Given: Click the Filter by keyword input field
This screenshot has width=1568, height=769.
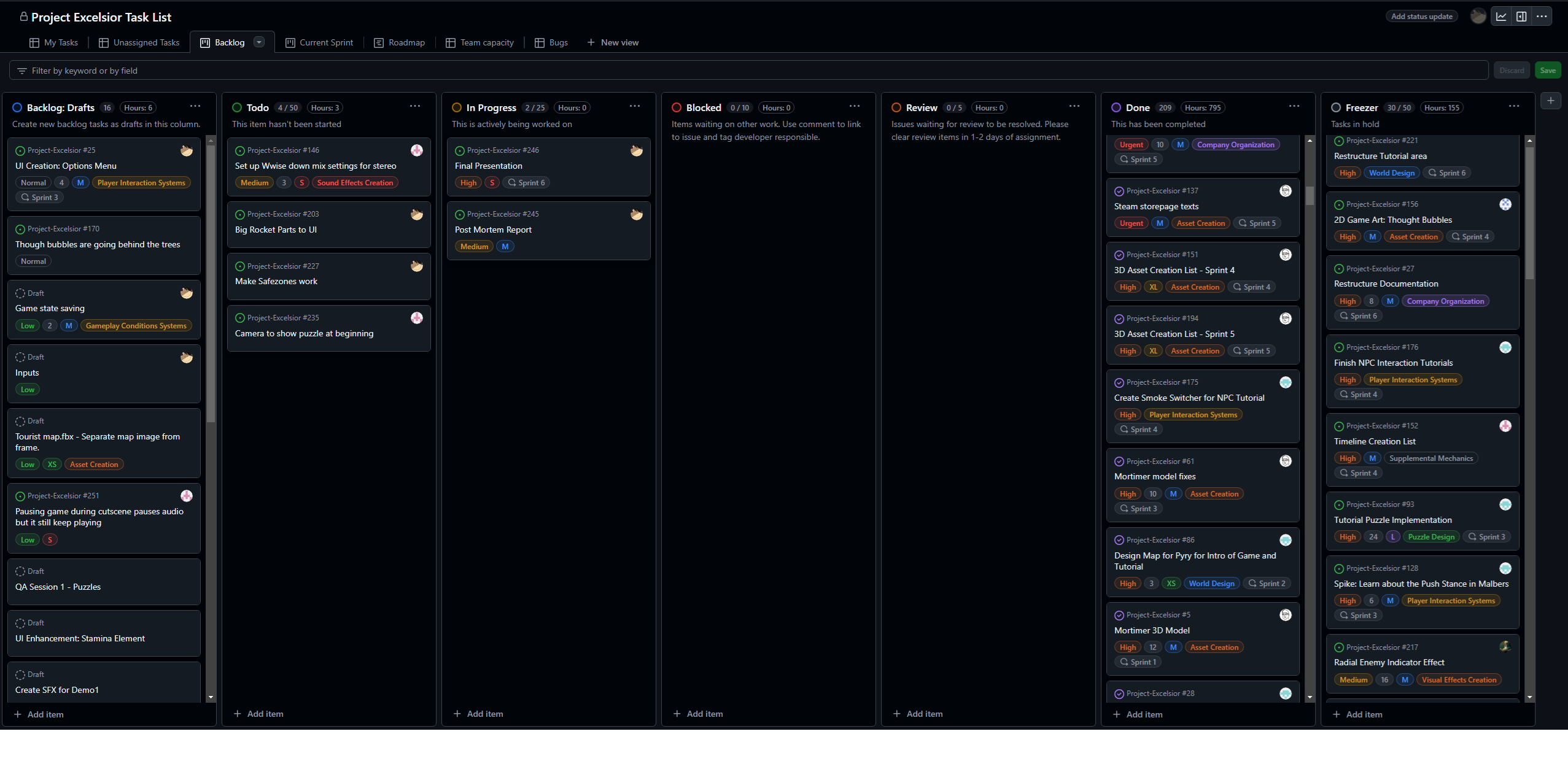Looking at the screenshot, I should point(737,71).
